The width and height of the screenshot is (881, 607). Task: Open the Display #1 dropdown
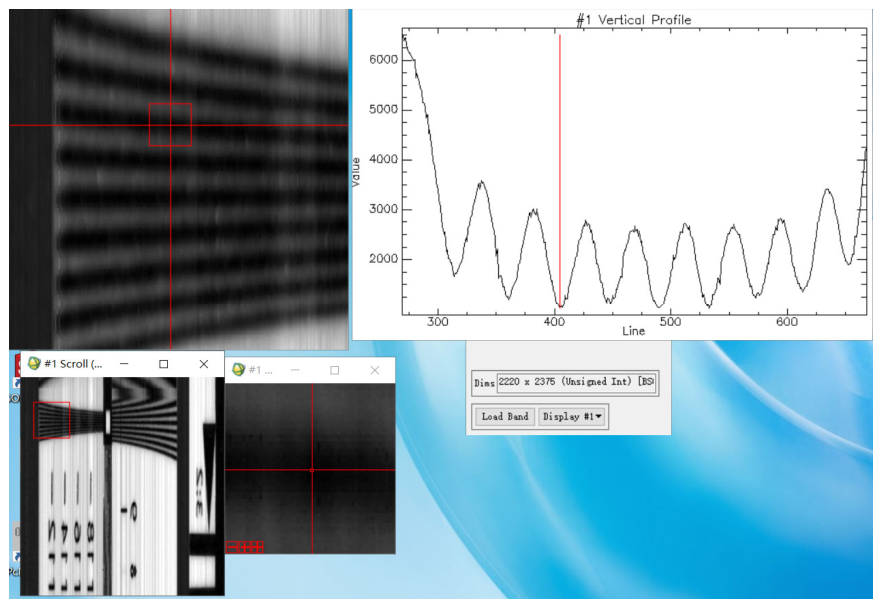[571, 416]
